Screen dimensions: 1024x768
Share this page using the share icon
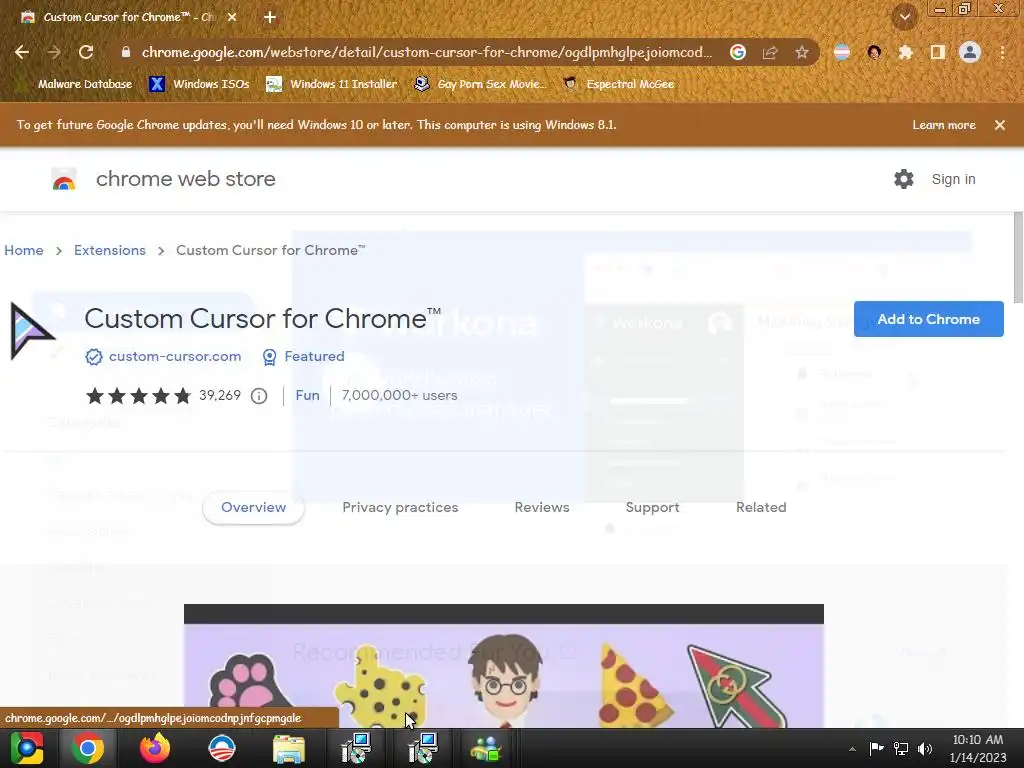770,52
